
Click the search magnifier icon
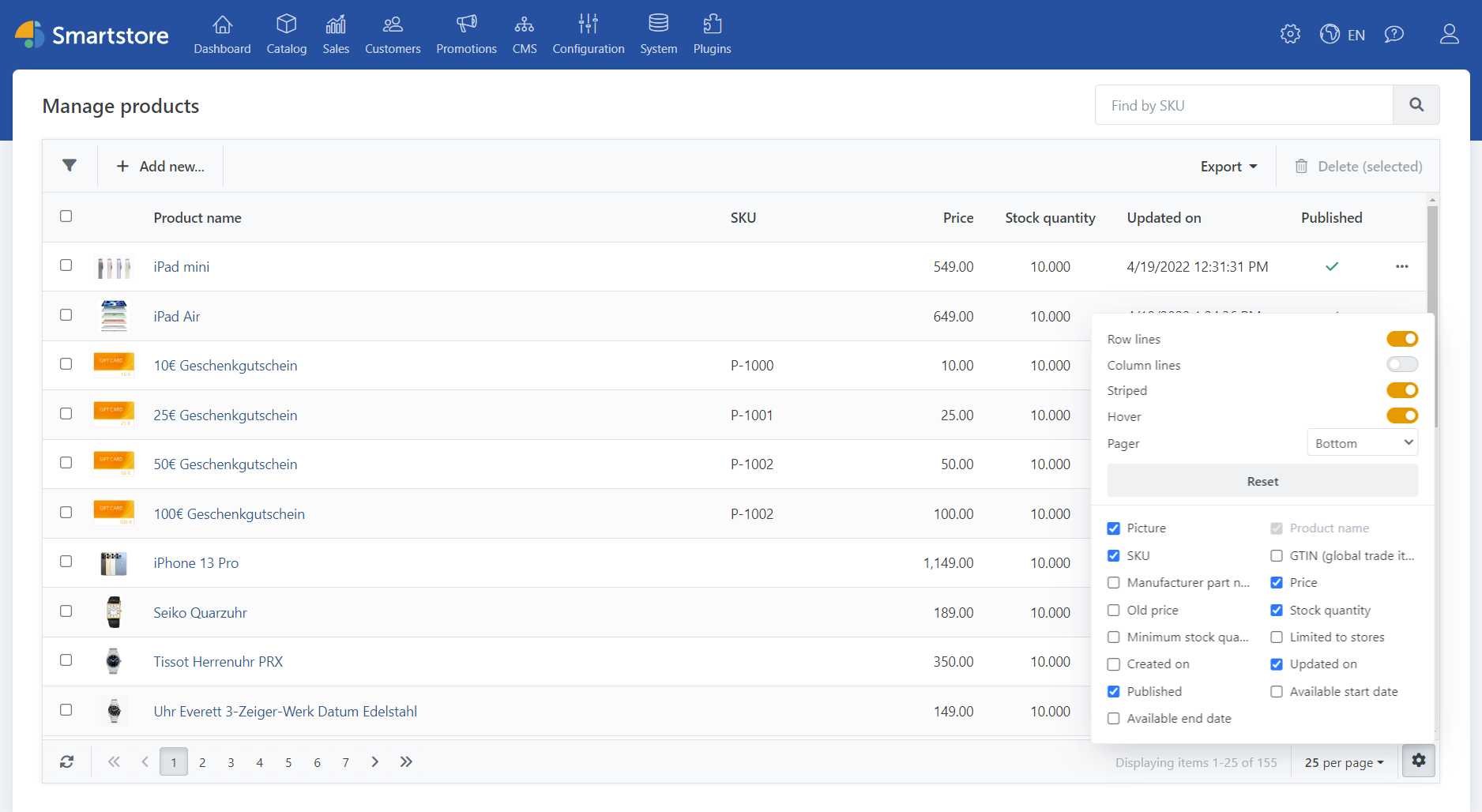[x=1416, y=105]
